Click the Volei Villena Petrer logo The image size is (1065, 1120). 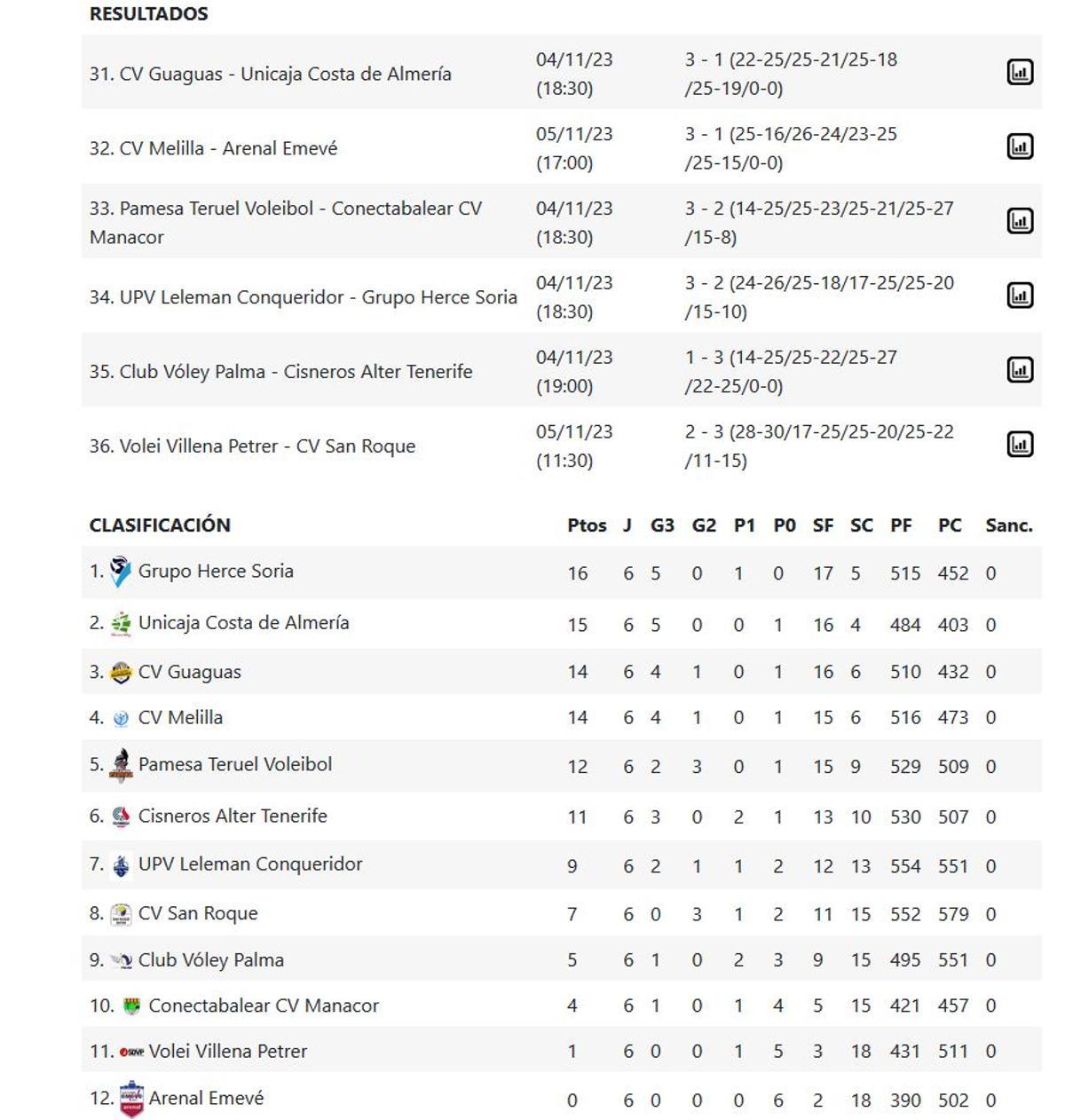[130, 1051]
